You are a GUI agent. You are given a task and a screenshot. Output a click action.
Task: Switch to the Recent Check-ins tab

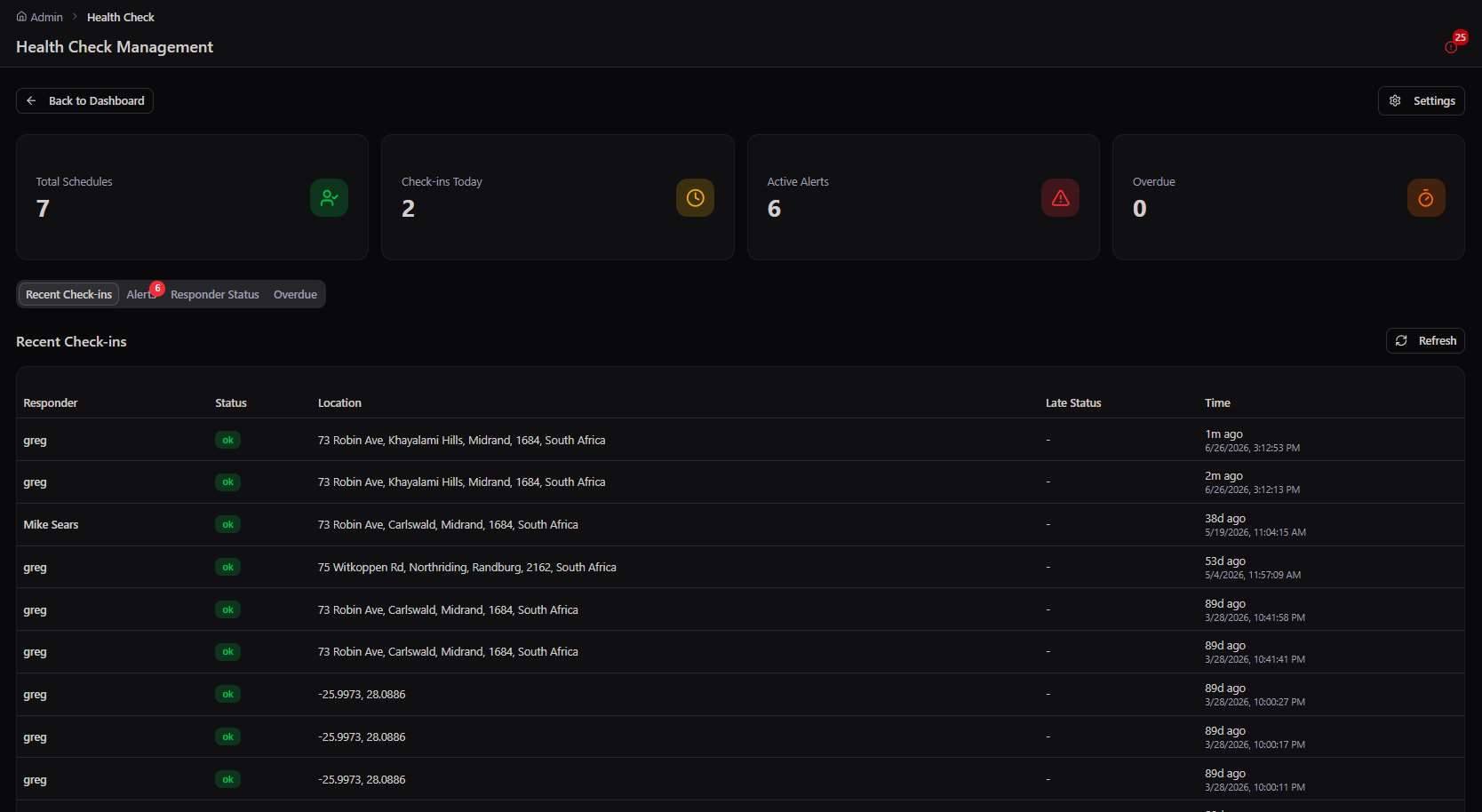pos(68,294)
